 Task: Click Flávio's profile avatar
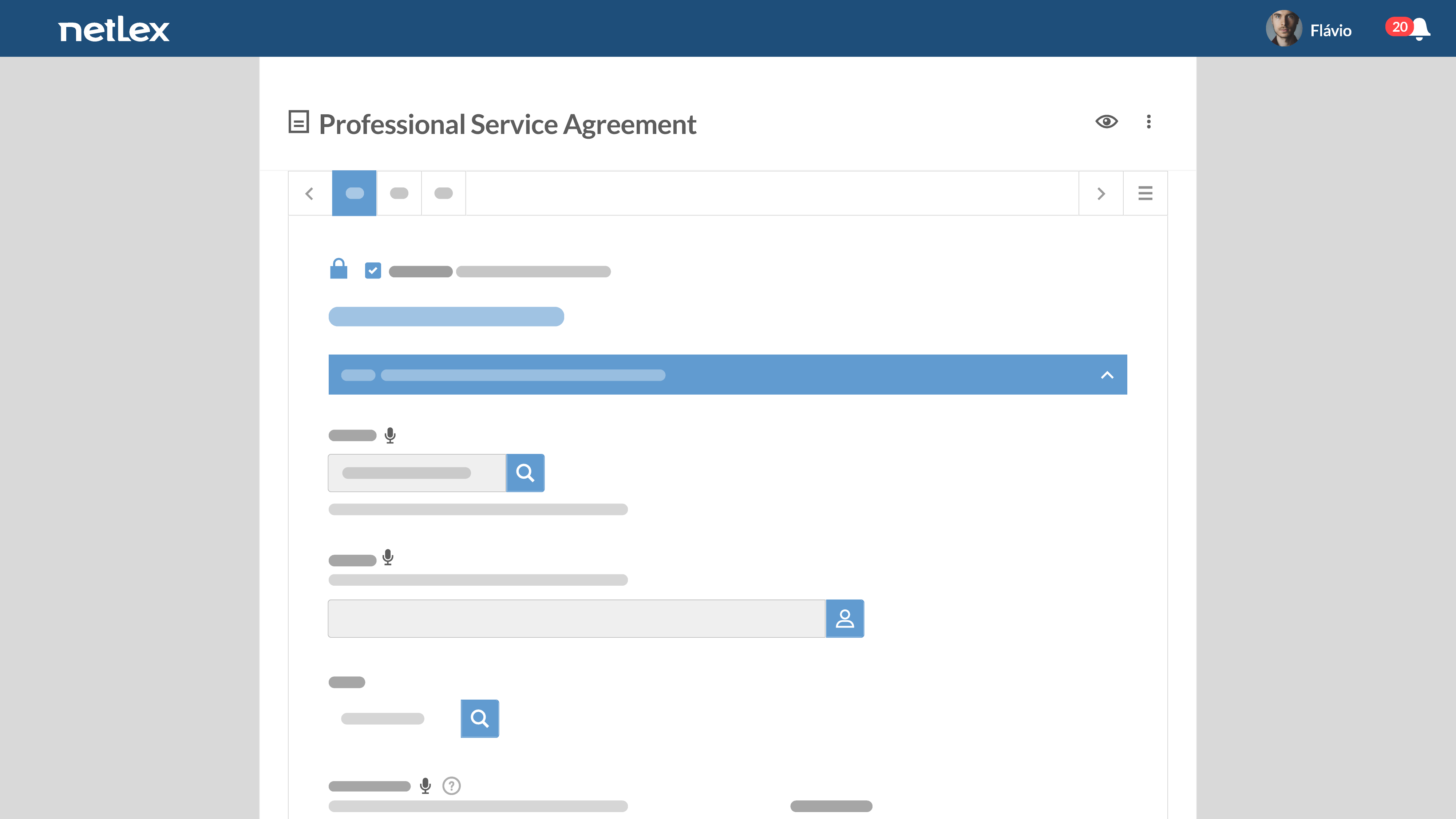coord(1283,28)
